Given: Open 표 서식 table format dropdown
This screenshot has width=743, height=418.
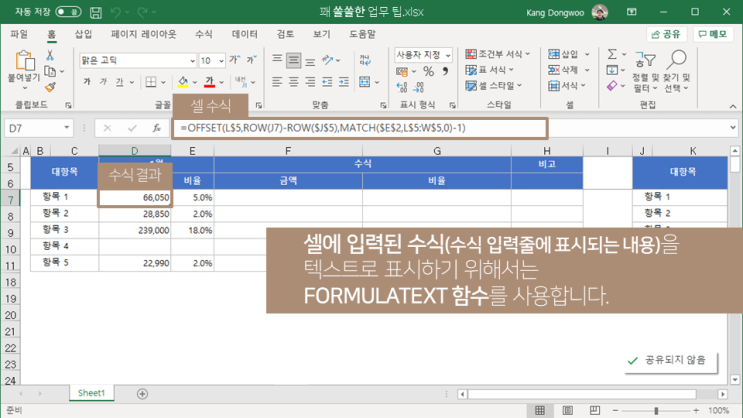Looking at the screenshot, I should [489, 70].
